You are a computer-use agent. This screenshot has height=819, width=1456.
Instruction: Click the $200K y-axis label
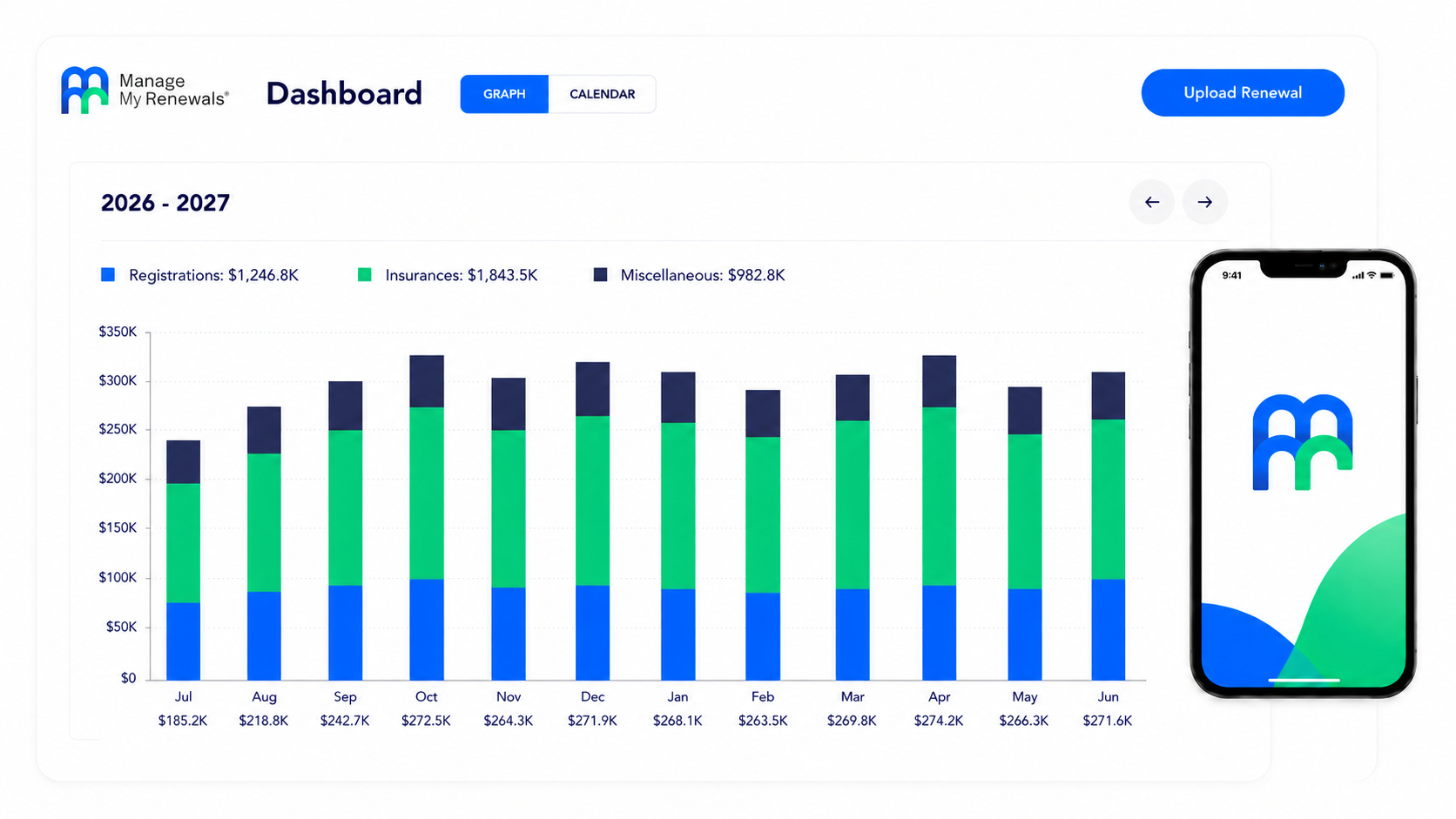click(118, 479)
